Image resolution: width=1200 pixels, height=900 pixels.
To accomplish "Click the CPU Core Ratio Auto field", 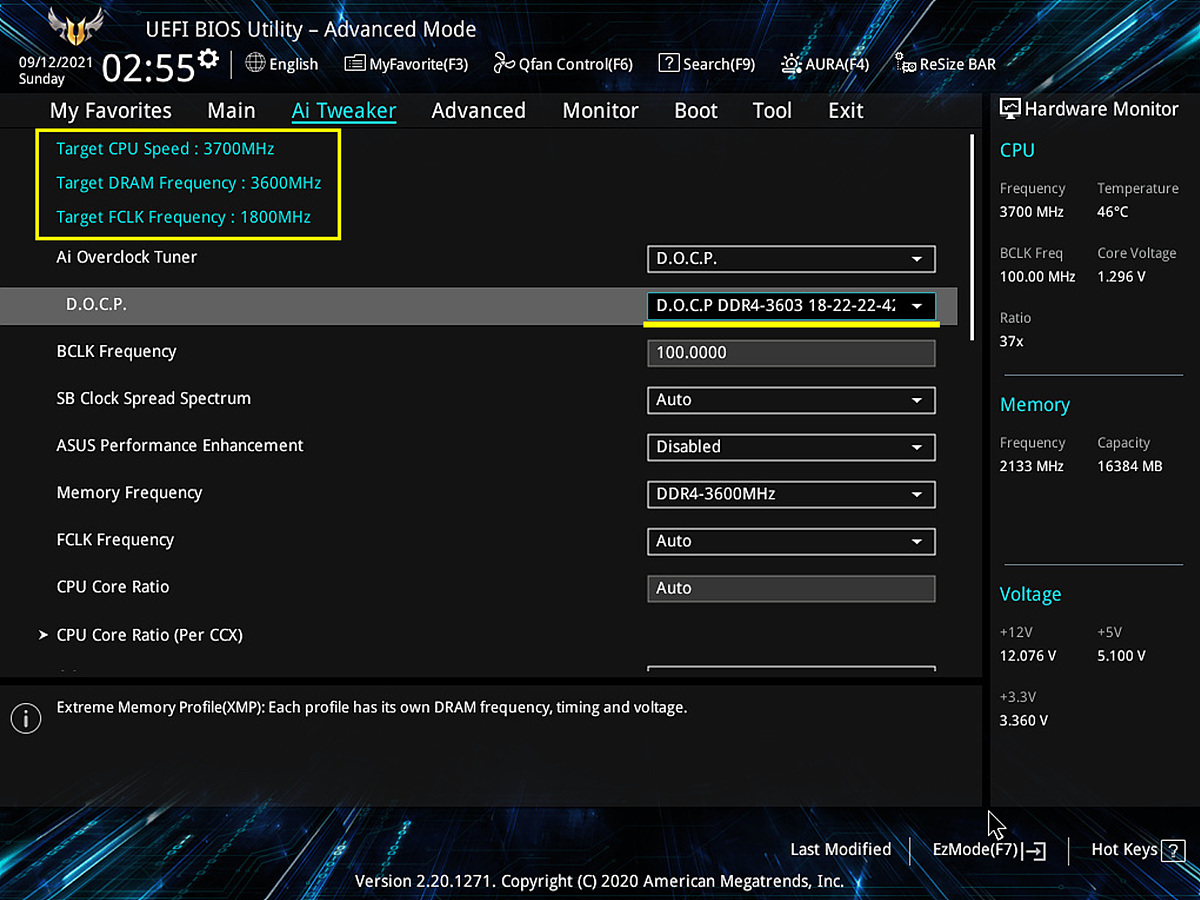I will [791, 588].
